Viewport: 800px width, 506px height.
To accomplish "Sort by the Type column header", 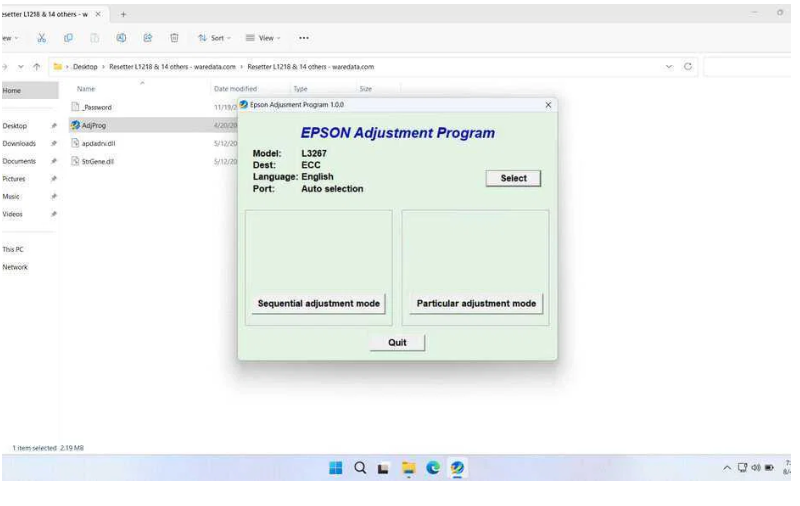I will (301, 89).
